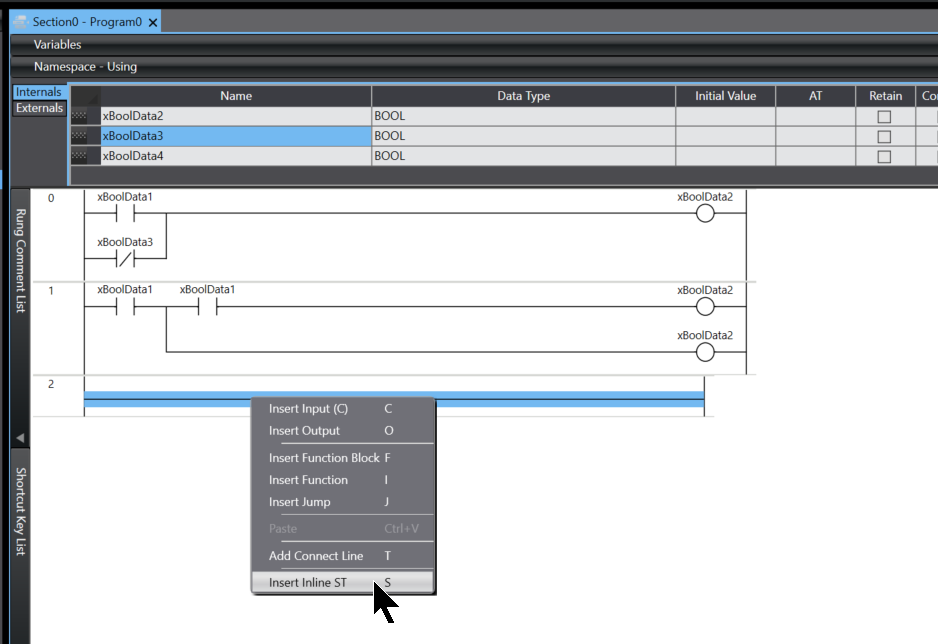
Task: Click the Initial Value cell for xBoolData2
Action: 725,116
